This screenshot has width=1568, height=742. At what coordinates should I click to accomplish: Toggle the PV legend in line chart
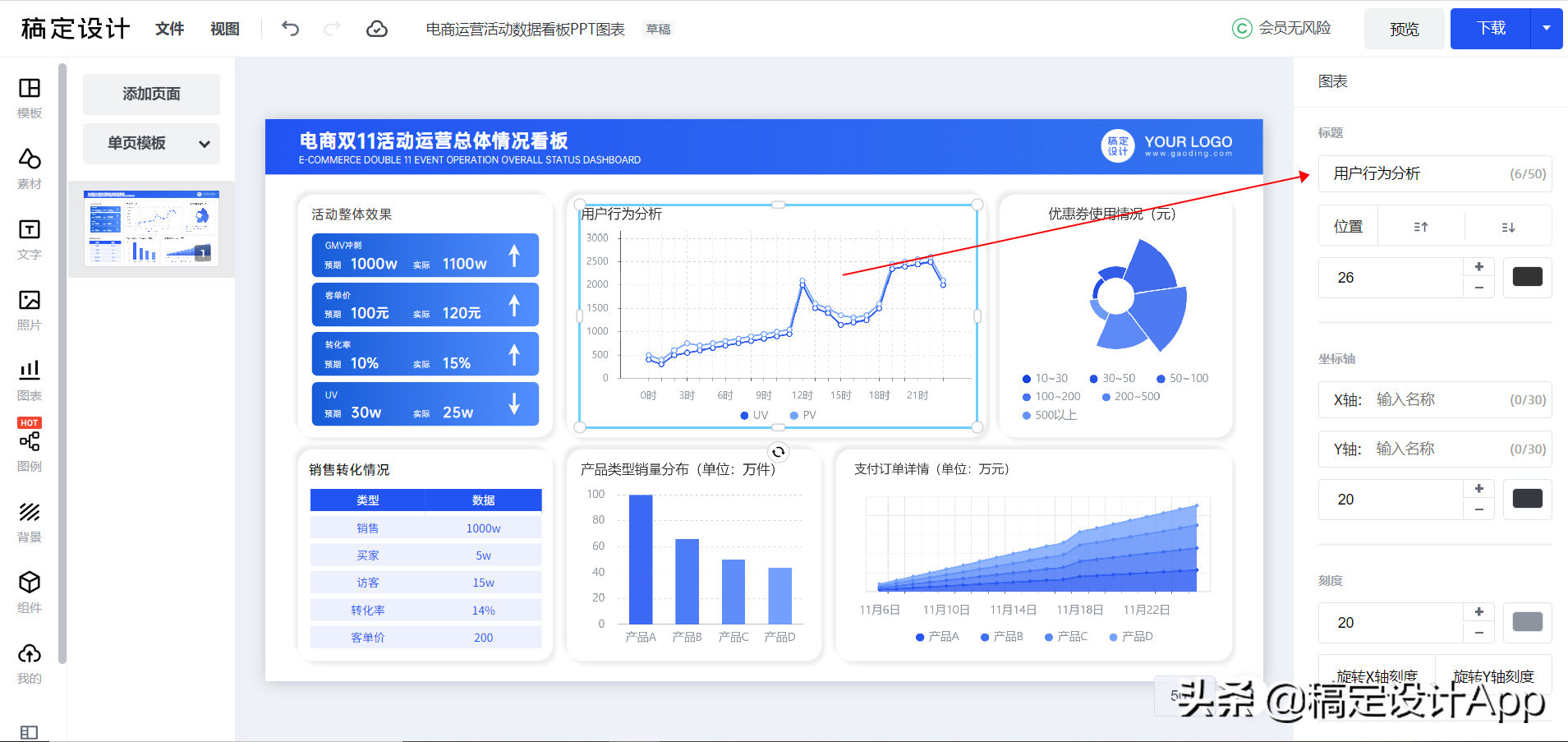pos(802,415)
